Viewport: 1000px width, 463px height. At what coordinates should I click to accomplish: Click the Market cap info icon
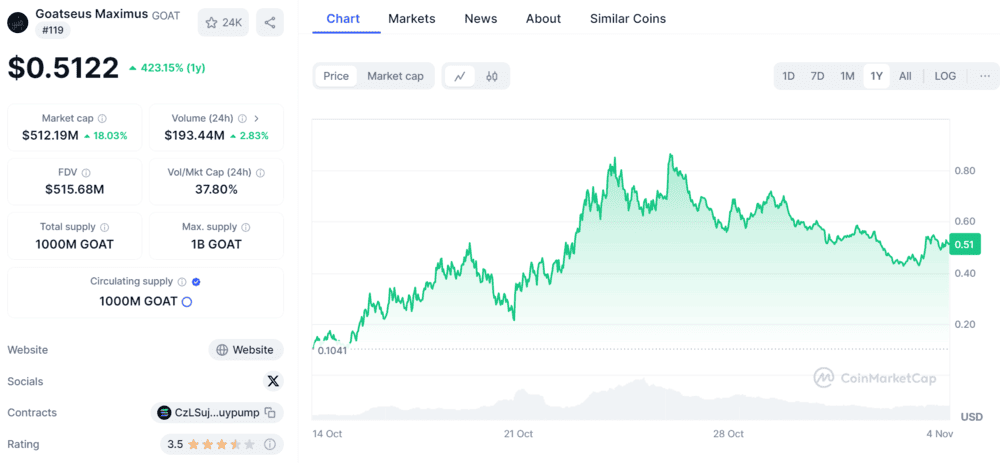pyautogui.click(x=103, y=118)
